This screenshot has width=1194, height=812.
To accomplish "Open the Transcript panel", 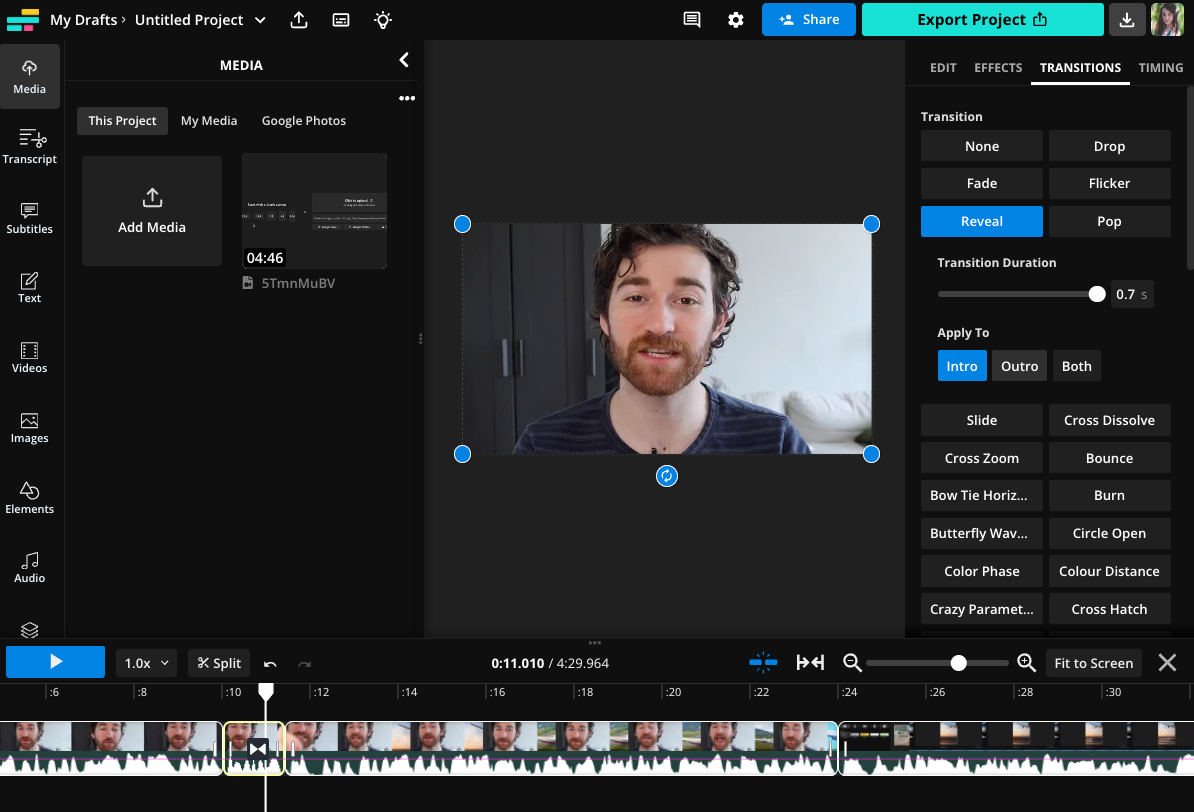I will (29, 145).
